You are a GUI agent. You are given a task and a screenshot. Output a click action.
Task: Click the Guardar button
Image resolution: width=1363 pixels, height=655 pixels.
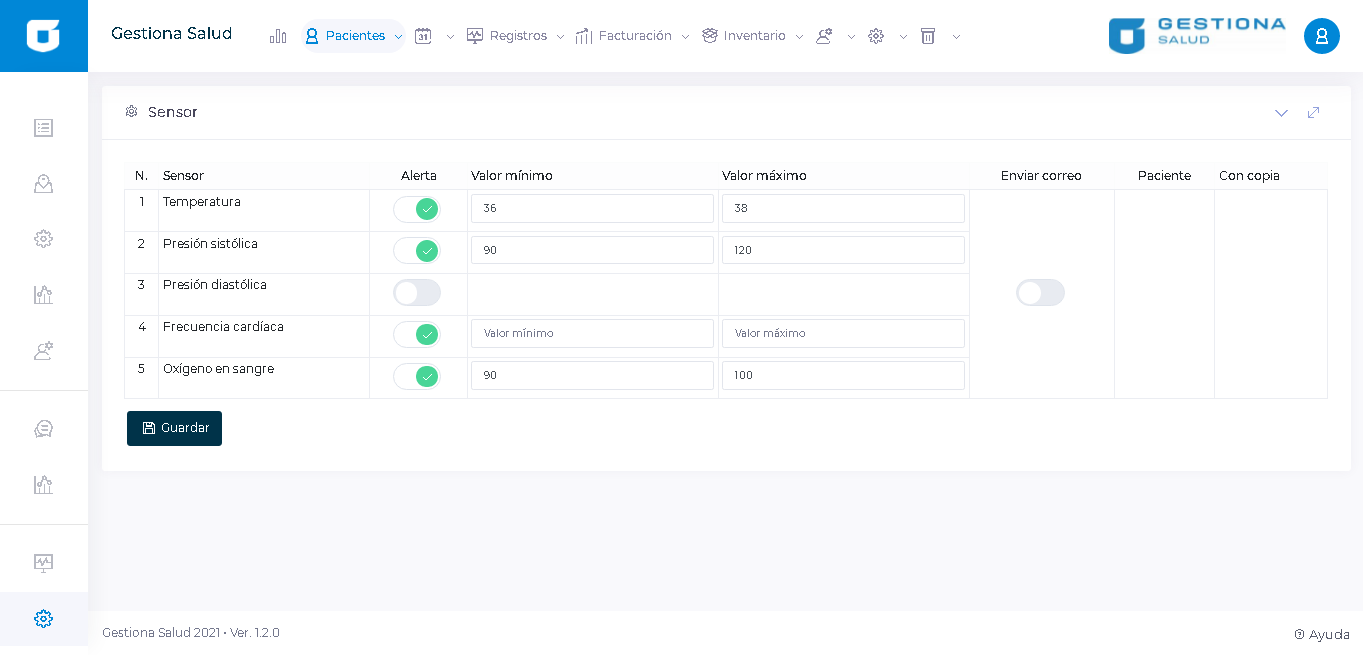[174, 428]
